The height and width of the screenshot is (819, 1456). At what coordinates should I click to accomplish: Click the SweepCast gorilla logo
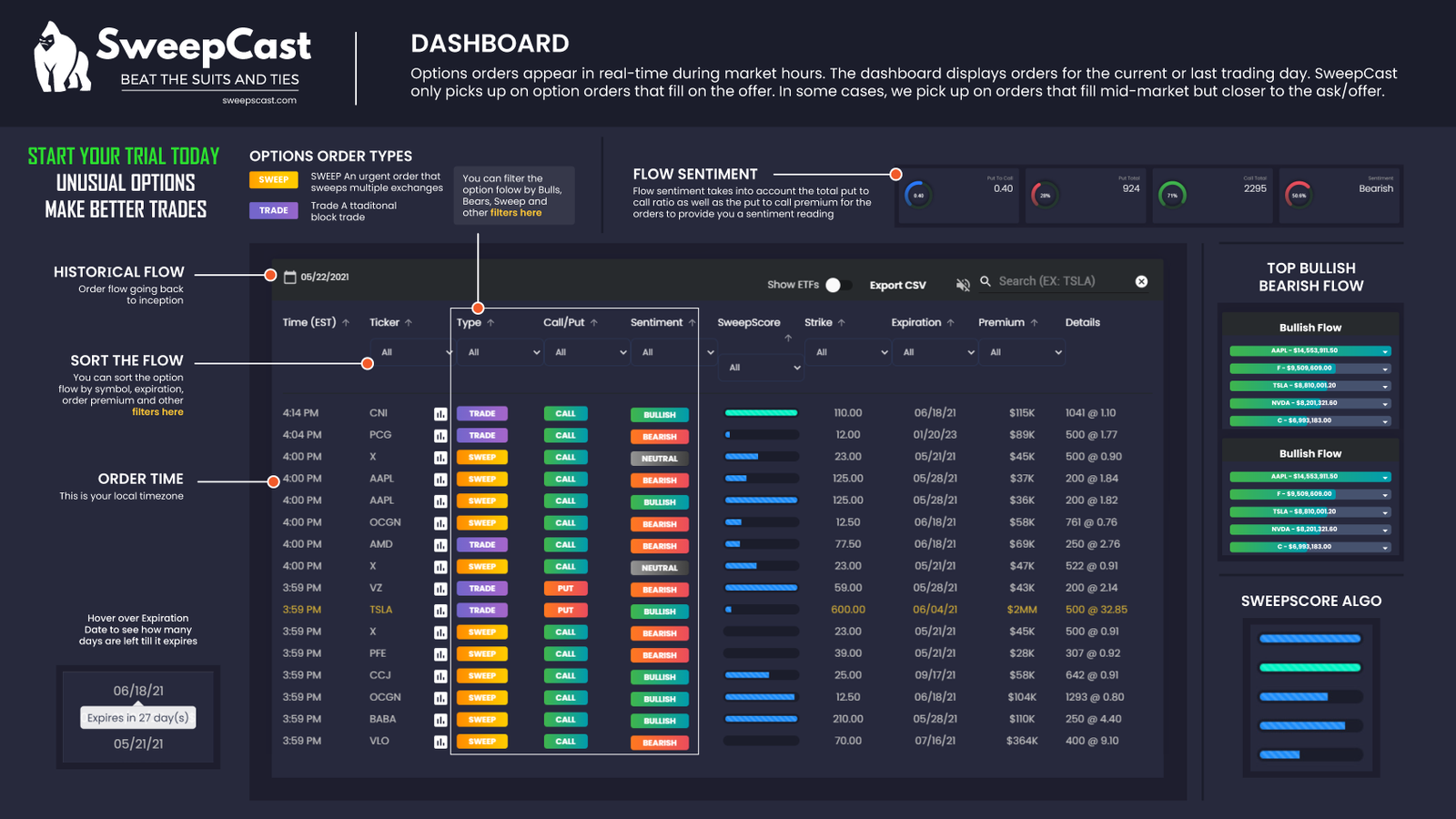coord(62,58)
